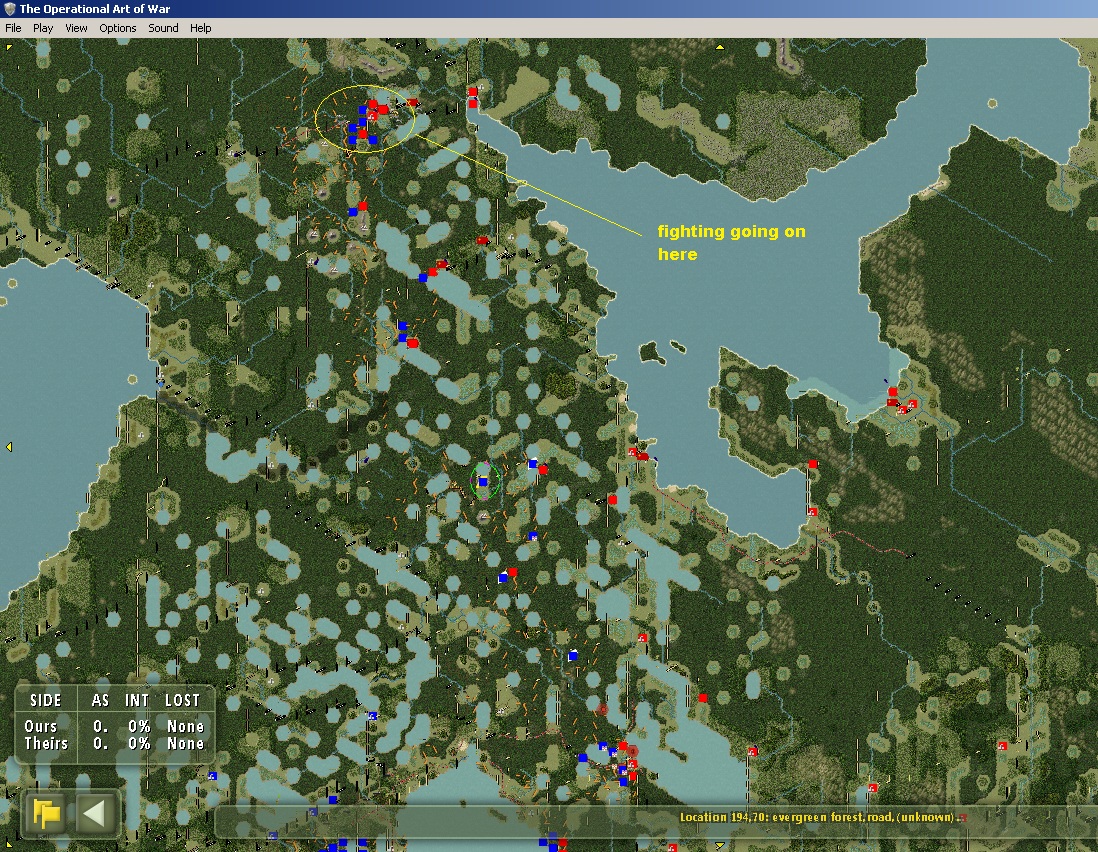Click the LOST column header
The height and width of the screenshot is (852, 1098).
(x=183, y=701)
